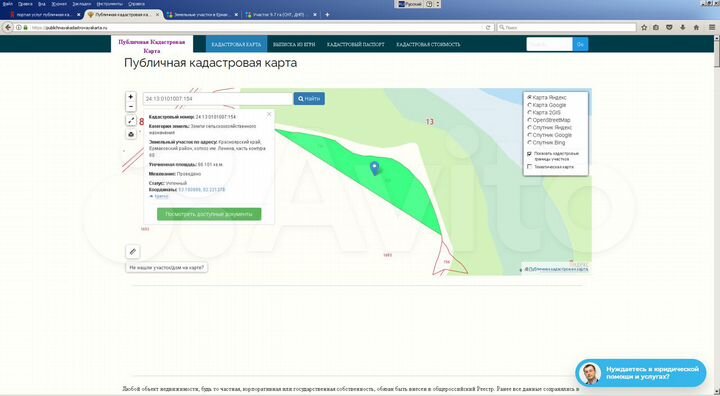
Task: Toggle fullscreen map view
Action: tap(131, 120)
